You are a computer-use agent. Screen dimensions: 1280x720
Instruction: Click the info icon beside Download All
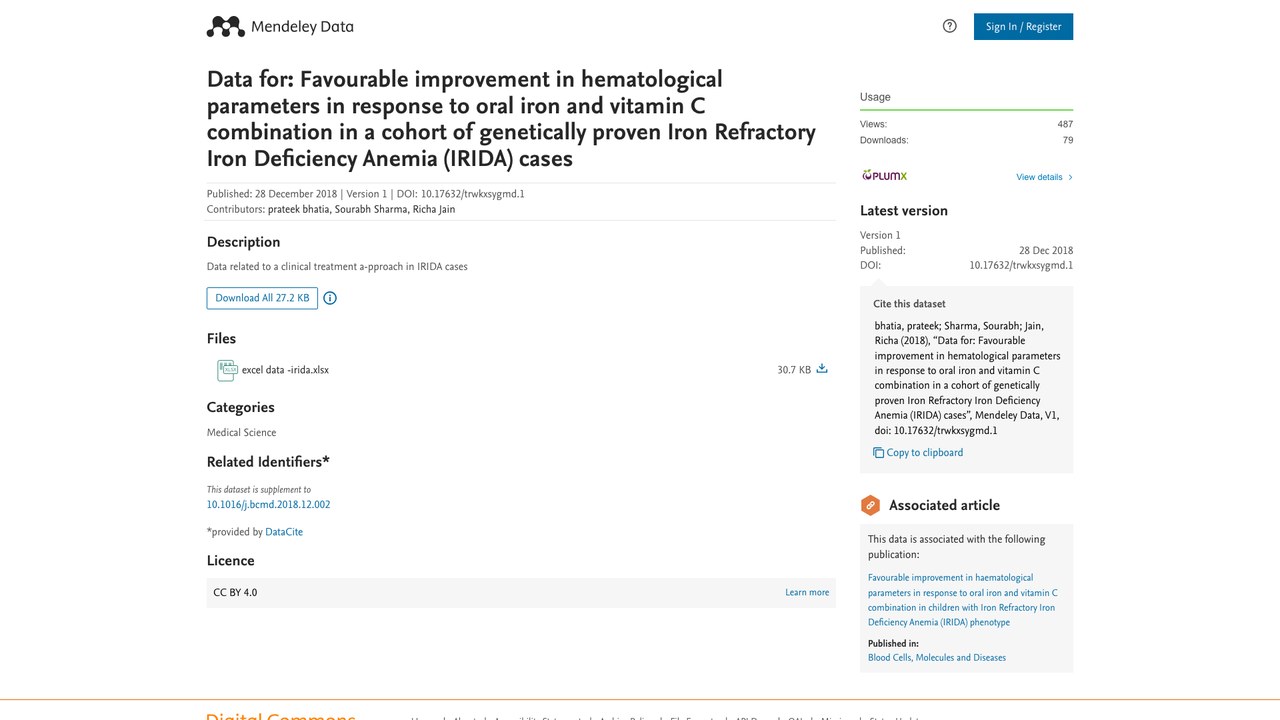pos(330,298)
